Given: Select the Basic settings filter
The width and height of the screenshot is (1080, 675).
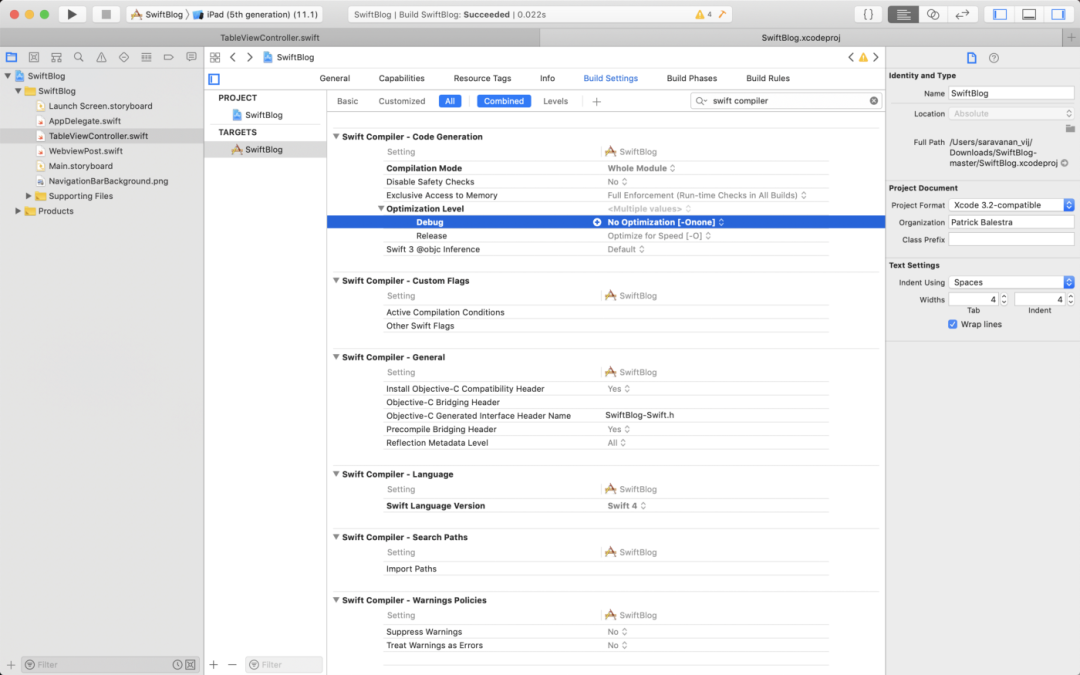Looking at the screenshot, I should (x=347, y=101).
